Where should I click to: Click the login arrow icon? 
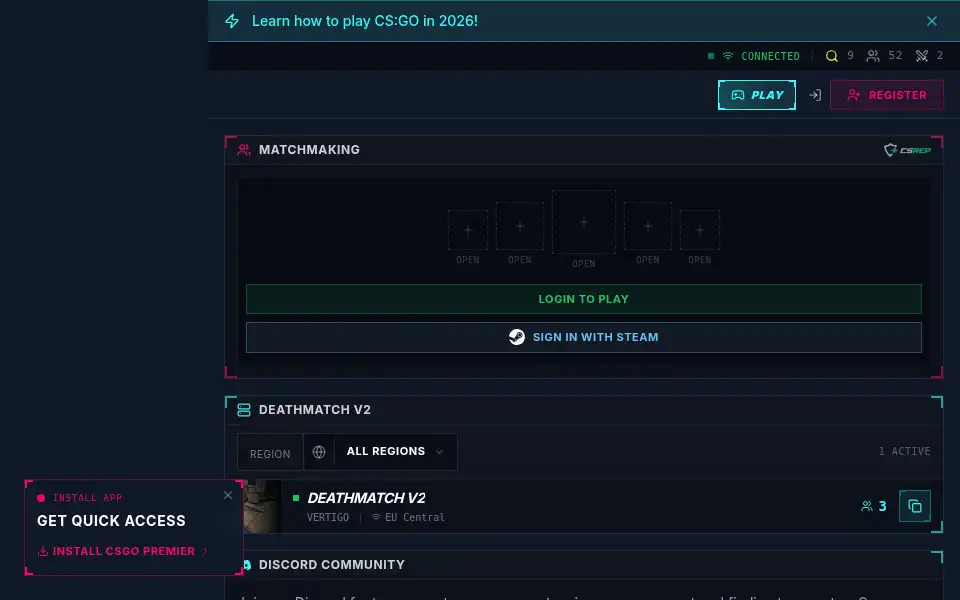click(x=814, y=95)
